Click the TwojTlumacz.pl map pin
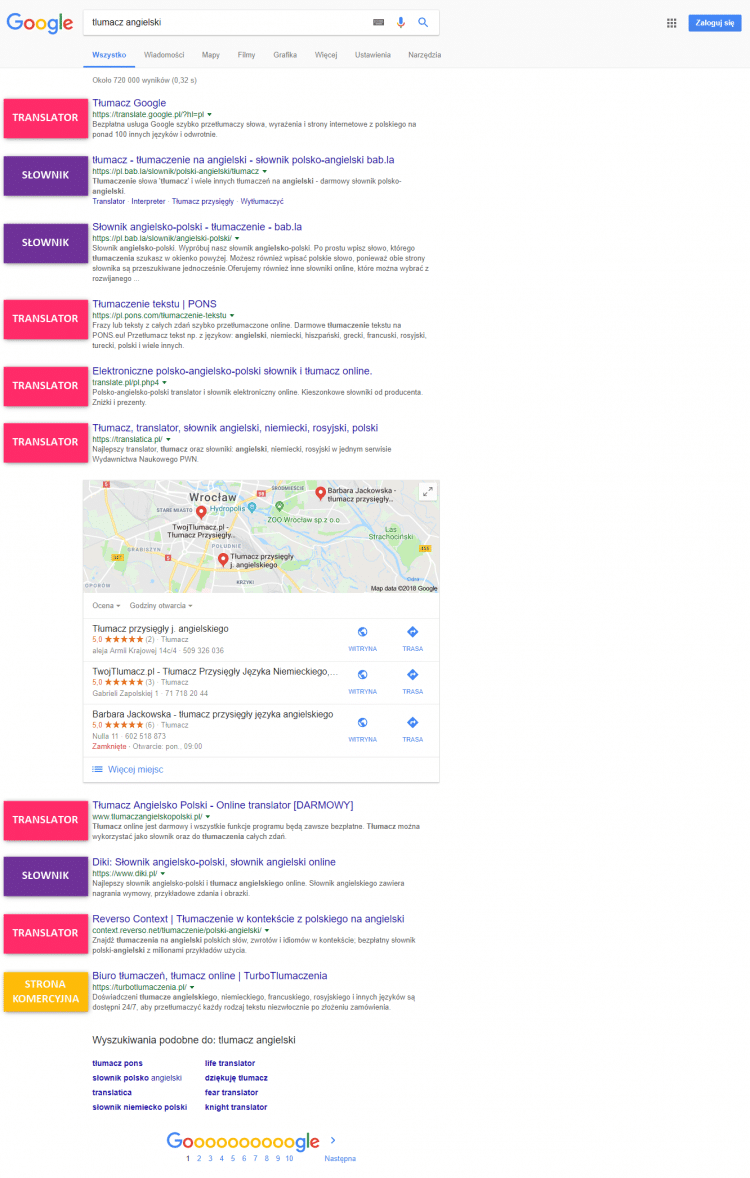The height and width of the screenshot is (1178, 750). [201, 512]
